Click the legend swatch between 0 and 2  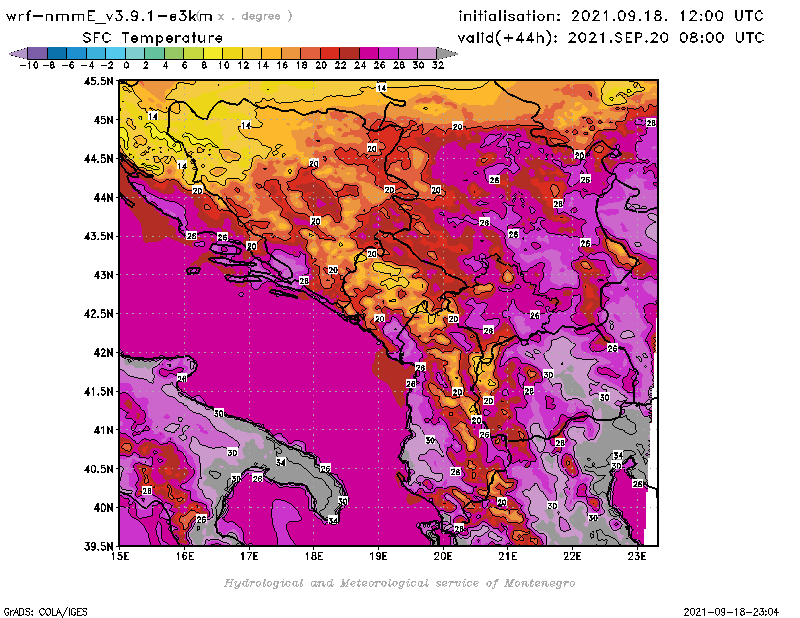[135, 53]
